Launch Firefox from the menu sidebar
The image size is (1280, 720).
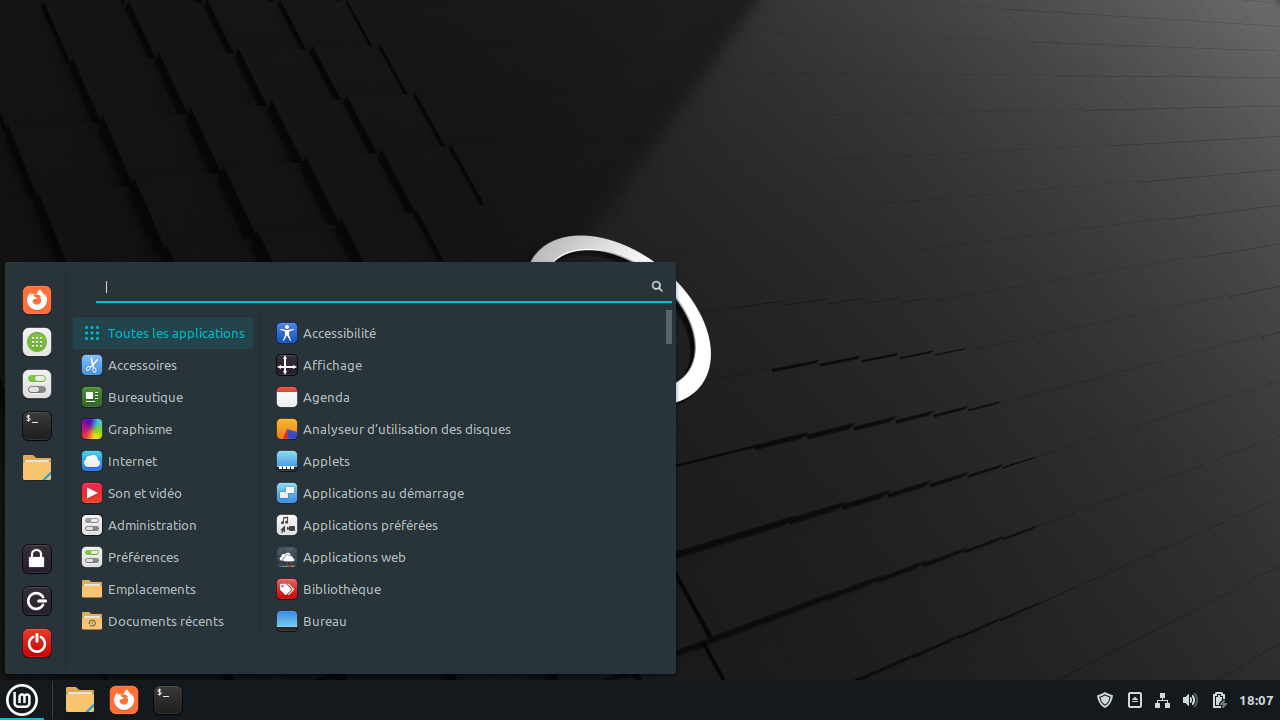pyautogui.click(x=37, y=299)
